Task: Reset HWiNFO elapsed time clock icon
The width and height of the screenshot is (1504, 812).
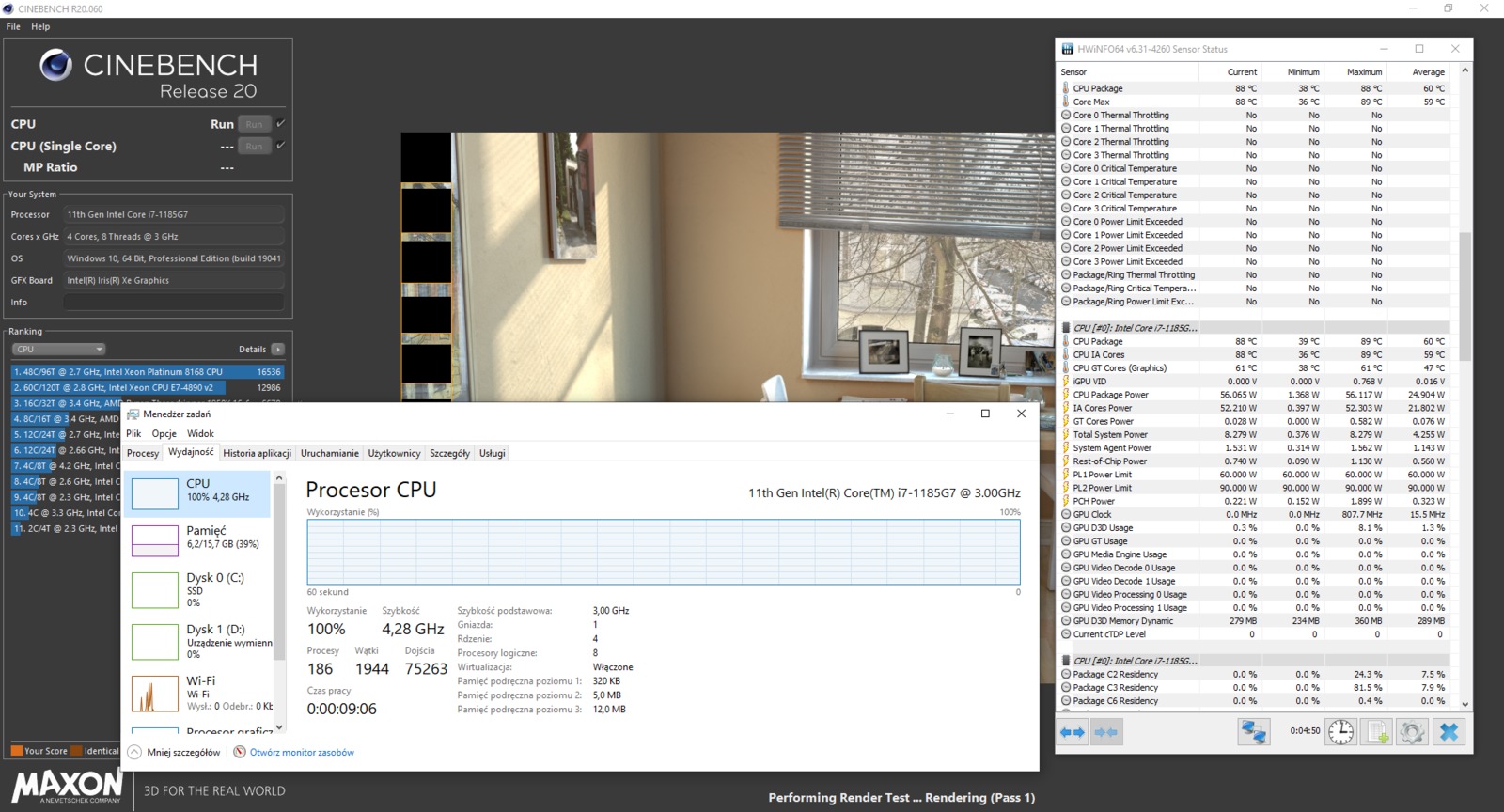Action: pyautogui.click(x=1341, y=731)
